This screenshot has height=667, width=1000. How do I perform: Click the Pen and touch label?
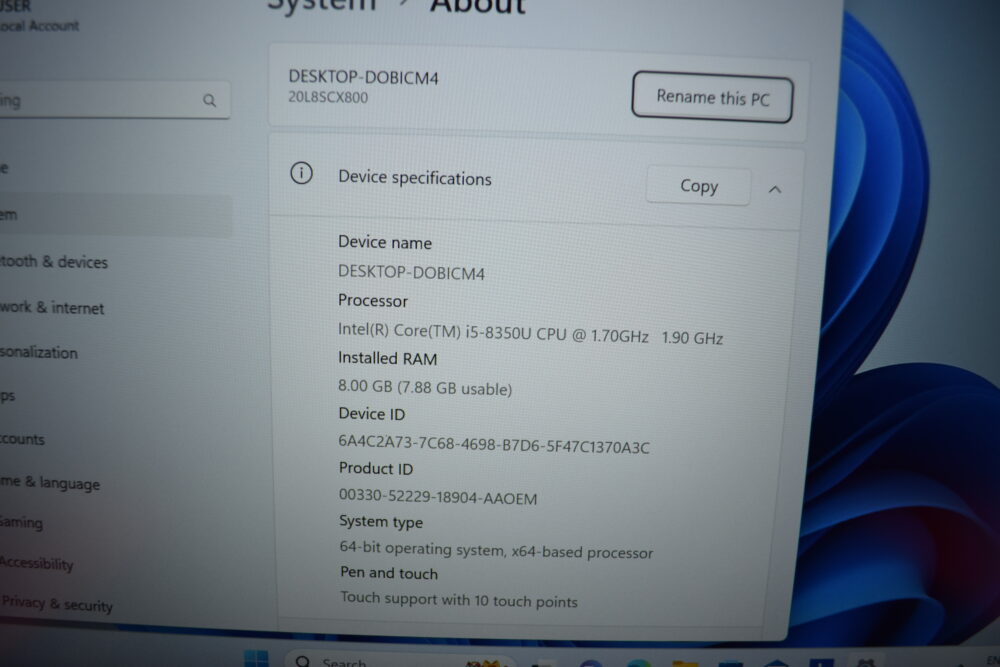389,573
